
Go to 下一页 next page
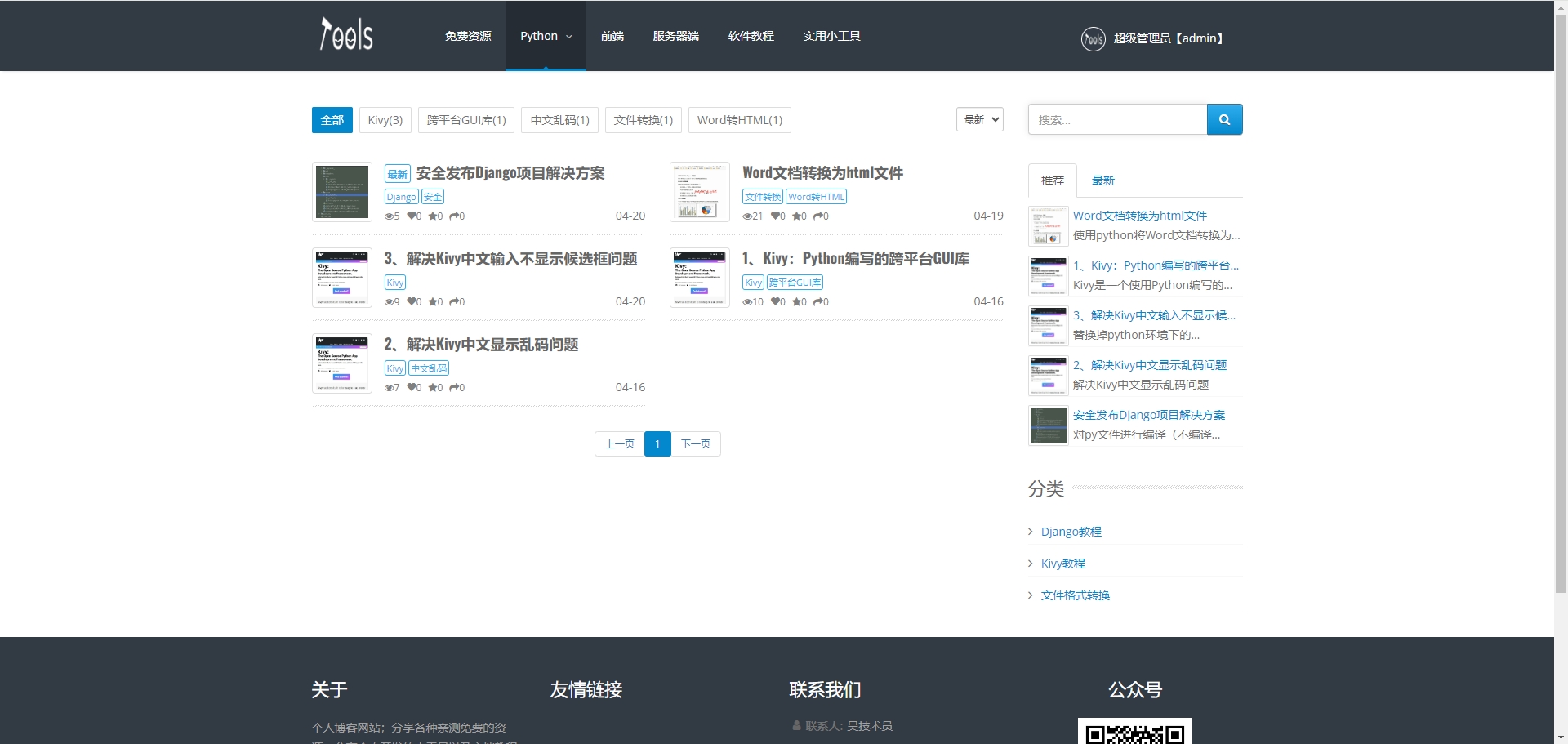pyautogui.click(x=696, y=443)
